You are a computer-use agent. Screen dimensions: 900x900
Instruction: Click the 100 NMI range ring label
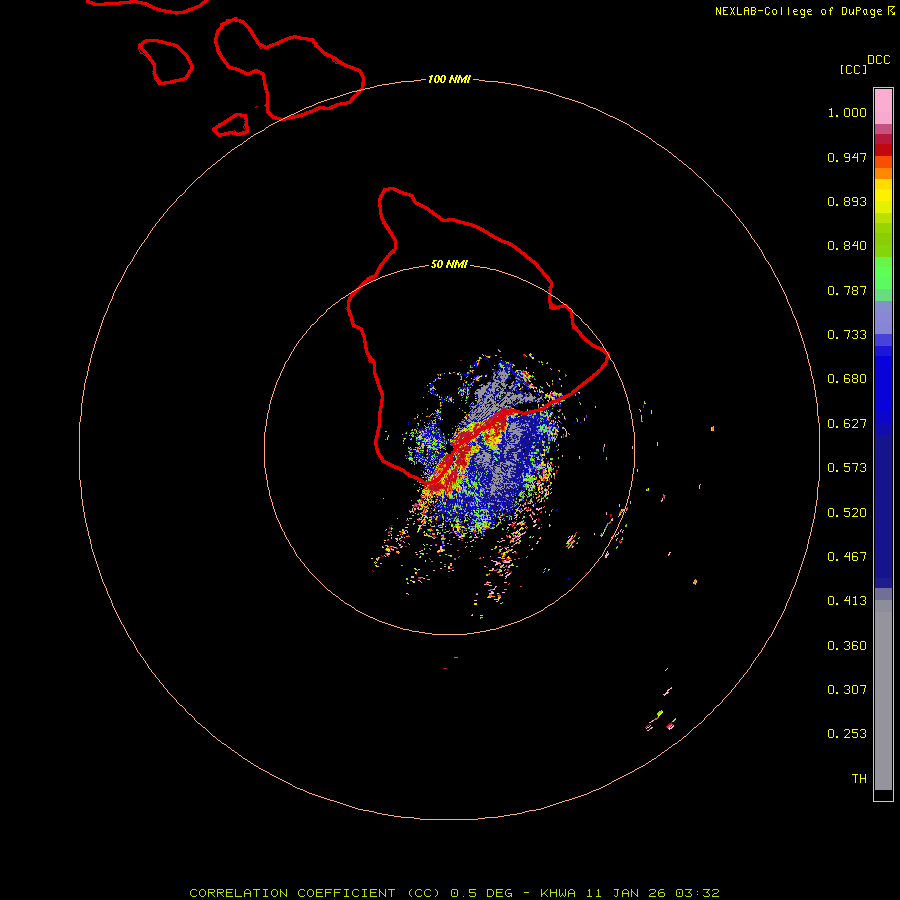(449, 79)
